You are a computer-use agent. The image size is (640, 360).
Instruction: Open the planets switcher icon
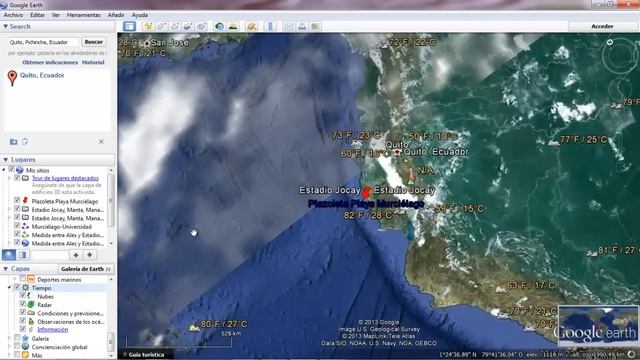(x=251, y=26)
